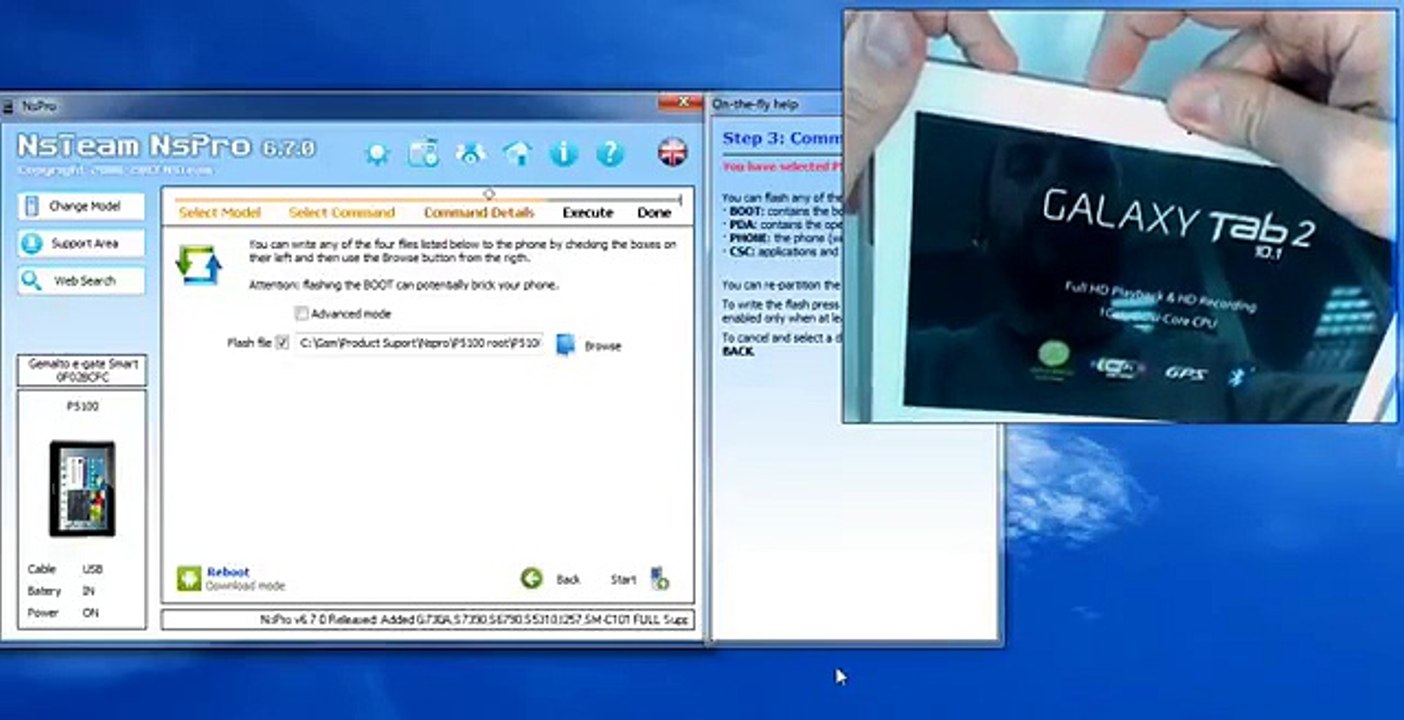
Task: Click the green Android Reboot icon
Action: click(x=189, y=577)
